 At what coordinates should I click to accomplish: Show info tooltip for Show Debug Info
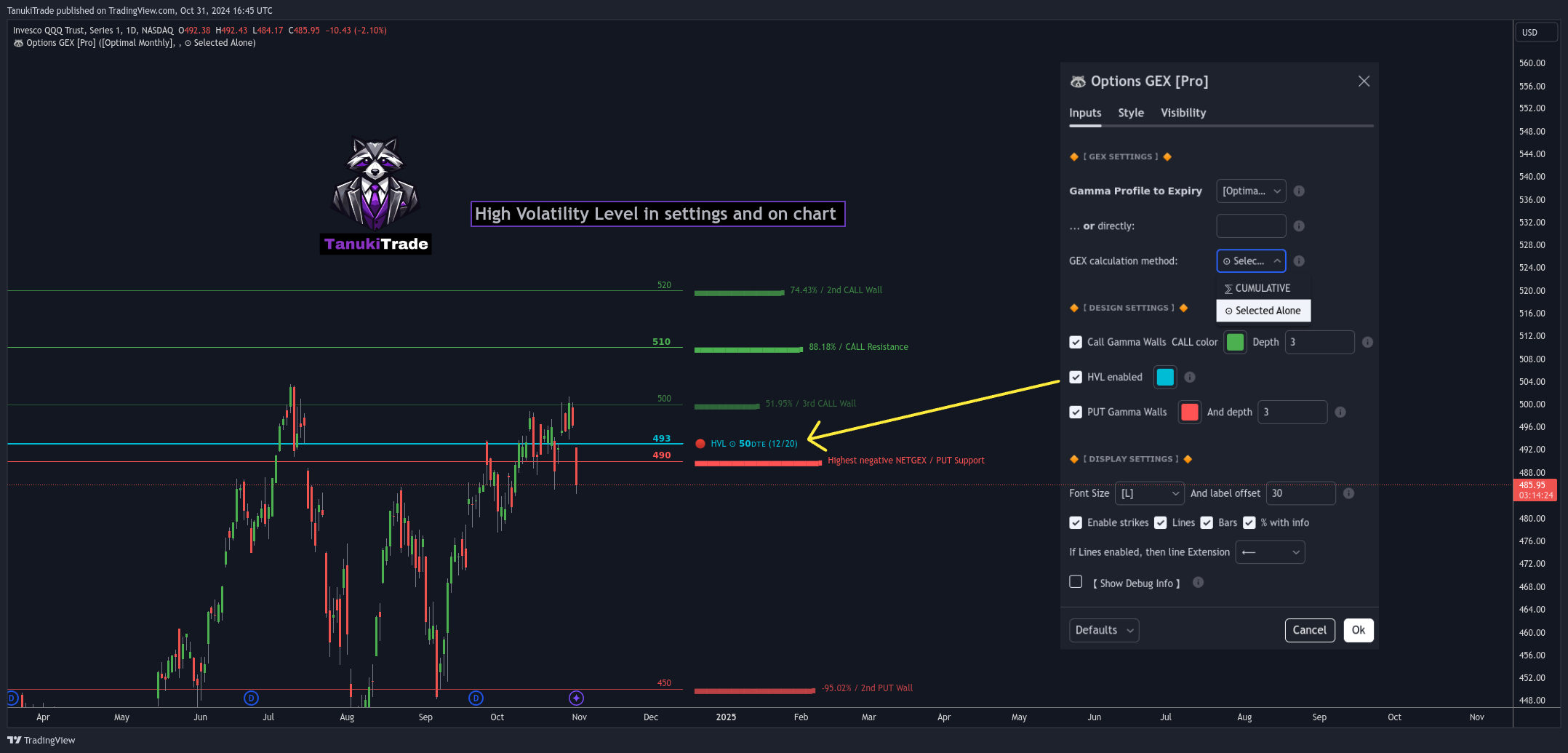coord(1198,582)
